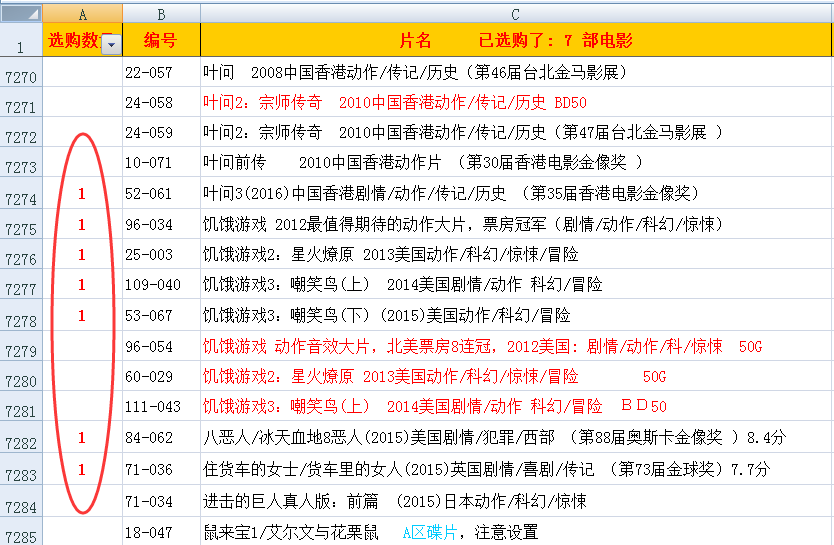Click red 饥饿游戏 动作音效大片 50G cell

click(515, 346)
